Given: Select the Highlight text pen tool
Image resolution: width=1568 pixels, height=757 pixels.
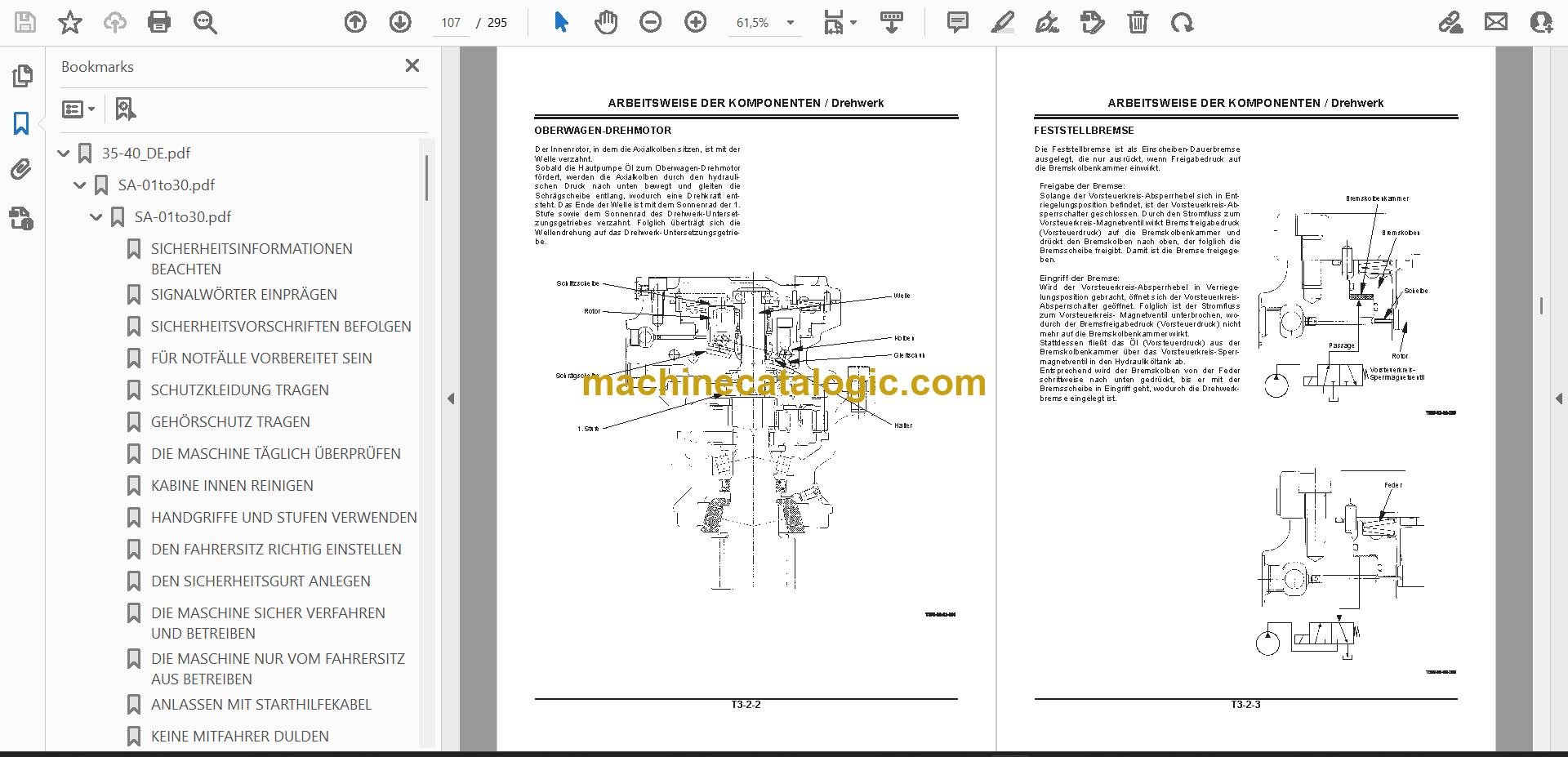Looking at the screenshot, I should [x=1002, y=22].
